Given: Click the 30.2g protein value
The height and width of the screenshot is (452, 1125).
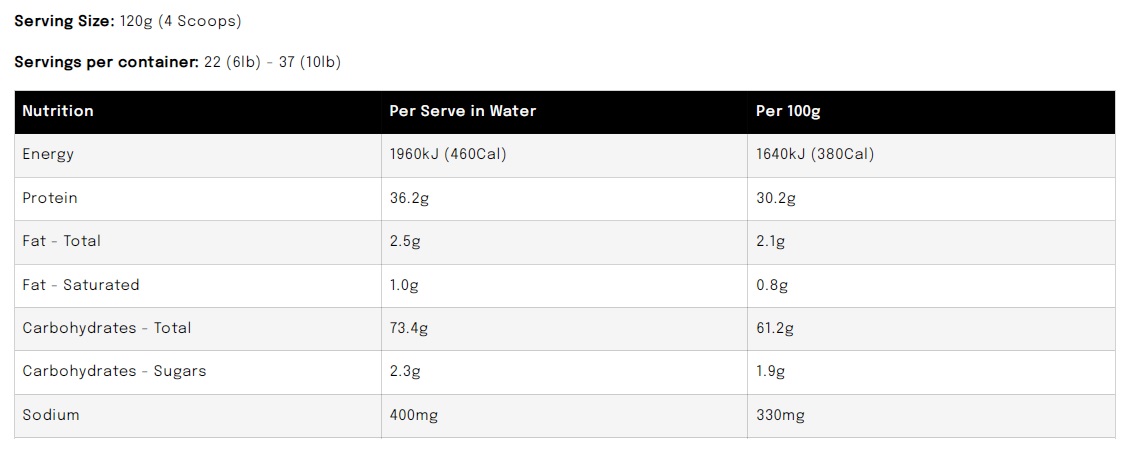Looking at the screenshot, I should [x=776, y=198].
